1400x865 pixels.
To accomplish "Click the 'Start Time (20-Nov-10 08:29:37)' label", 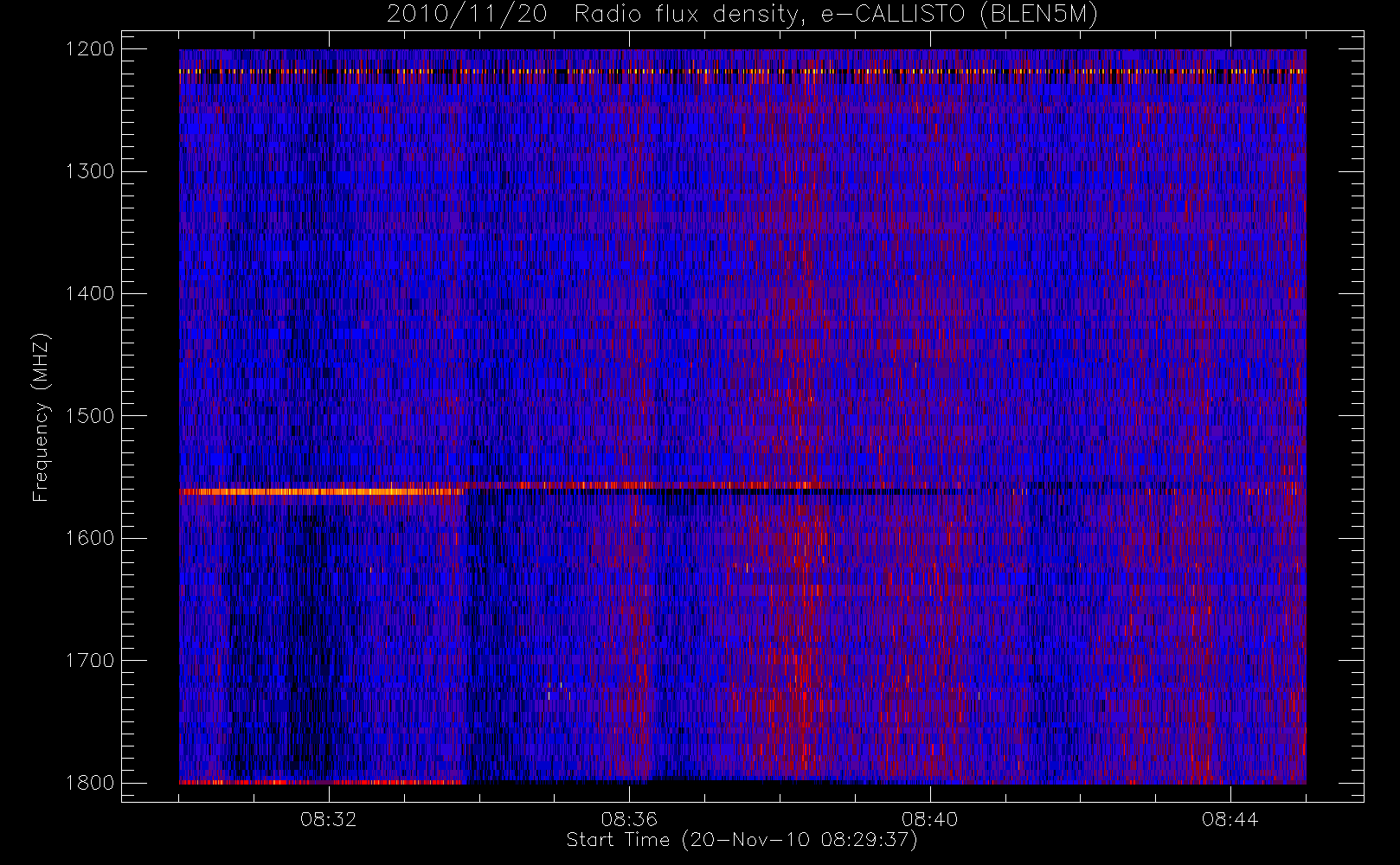I will [742, 840].
